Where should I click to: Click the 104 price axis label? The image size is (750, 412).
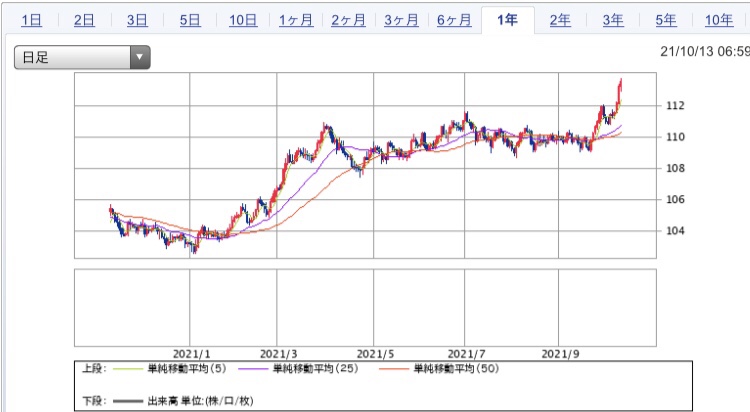[675, 231]
